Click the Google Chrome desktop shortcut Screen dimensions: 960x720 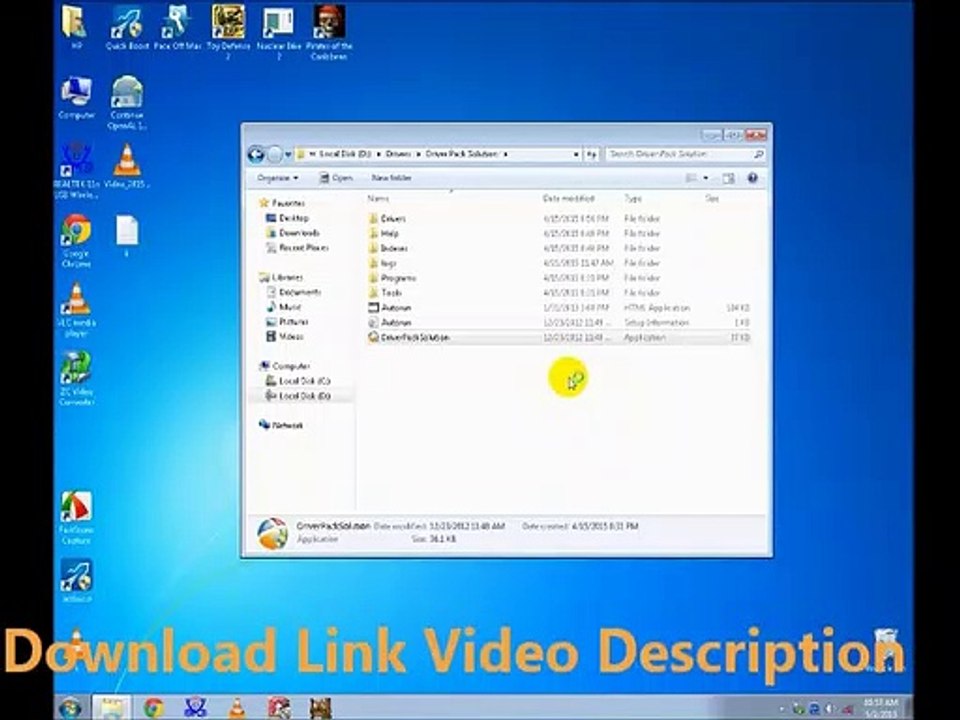point(76,241)
